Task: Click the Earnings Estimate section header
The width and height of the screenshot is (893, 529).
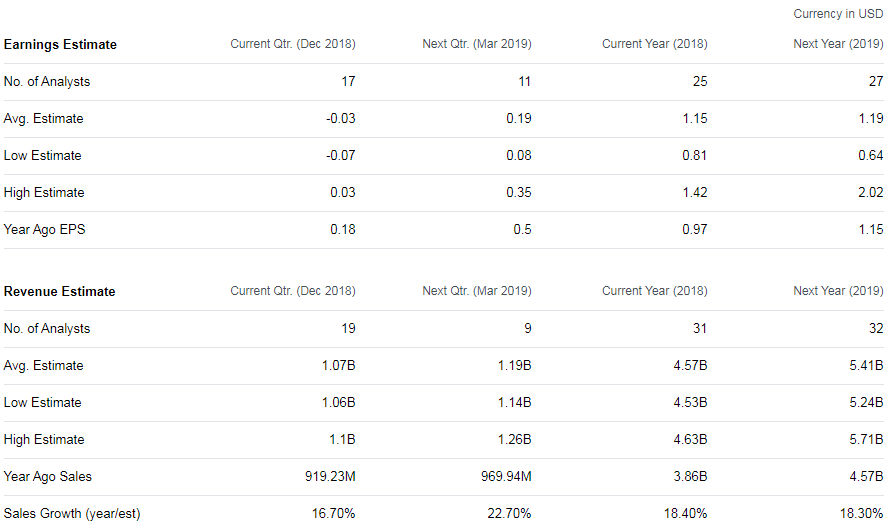Action: 60,44
